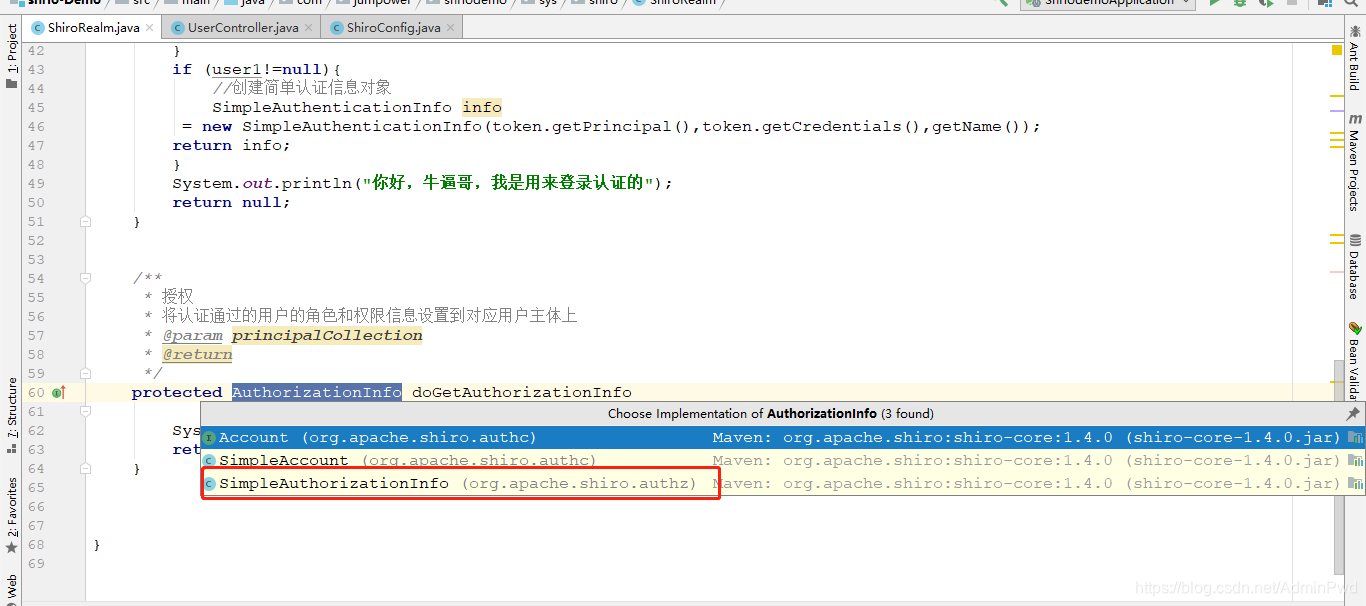Image resolution: width=1366 pixels, height=606 pixels.
Task: Collapse the code block at line 51
Action: coord(85,221)
